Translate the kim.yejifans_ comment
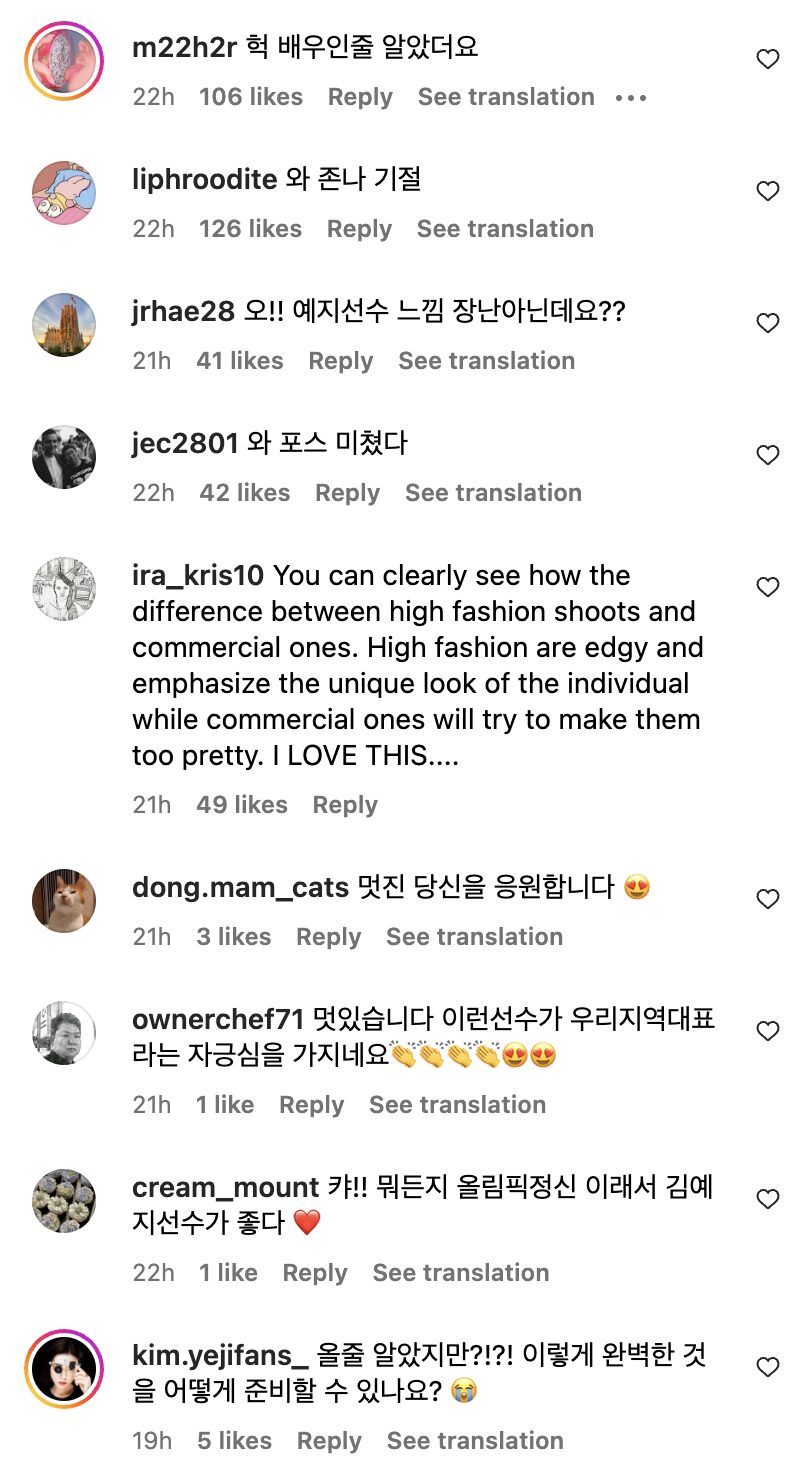 [x=475, y=1441]
